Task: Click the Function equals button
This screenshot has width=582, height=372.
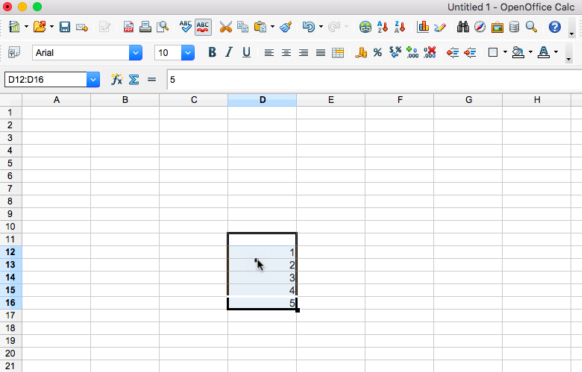Action: [x=151, y=79]
